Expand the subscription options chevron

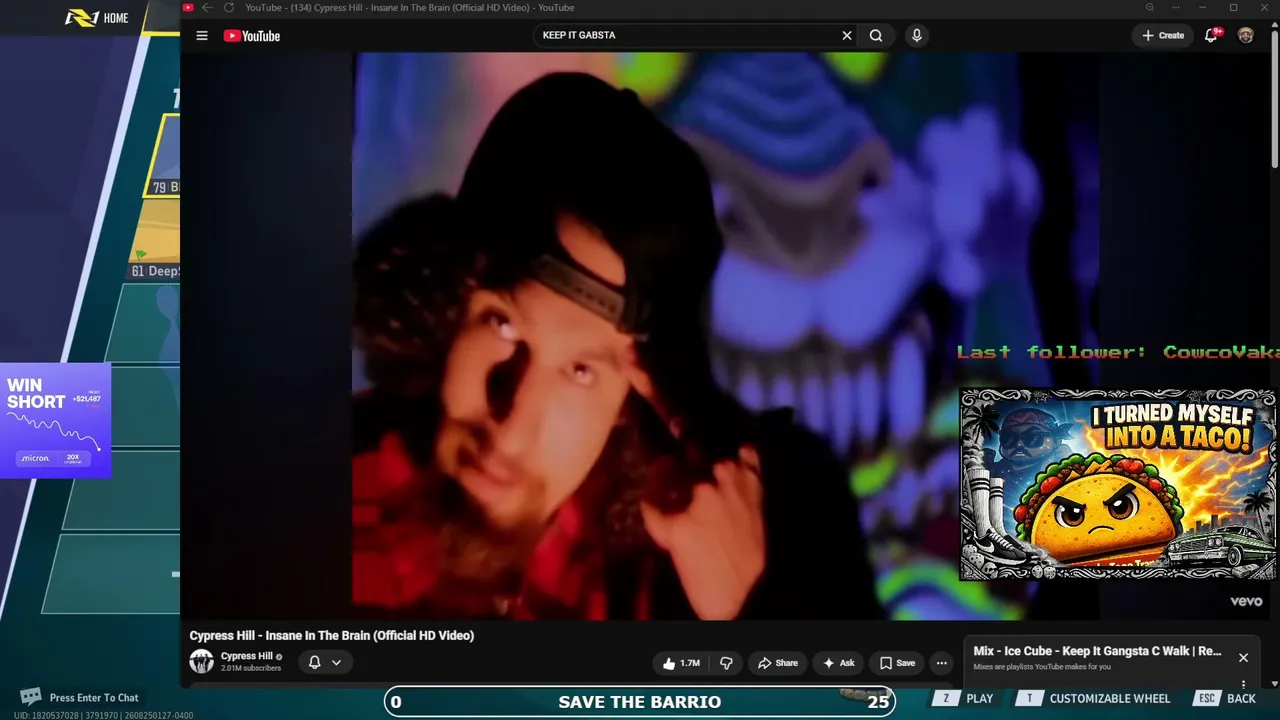336,662
